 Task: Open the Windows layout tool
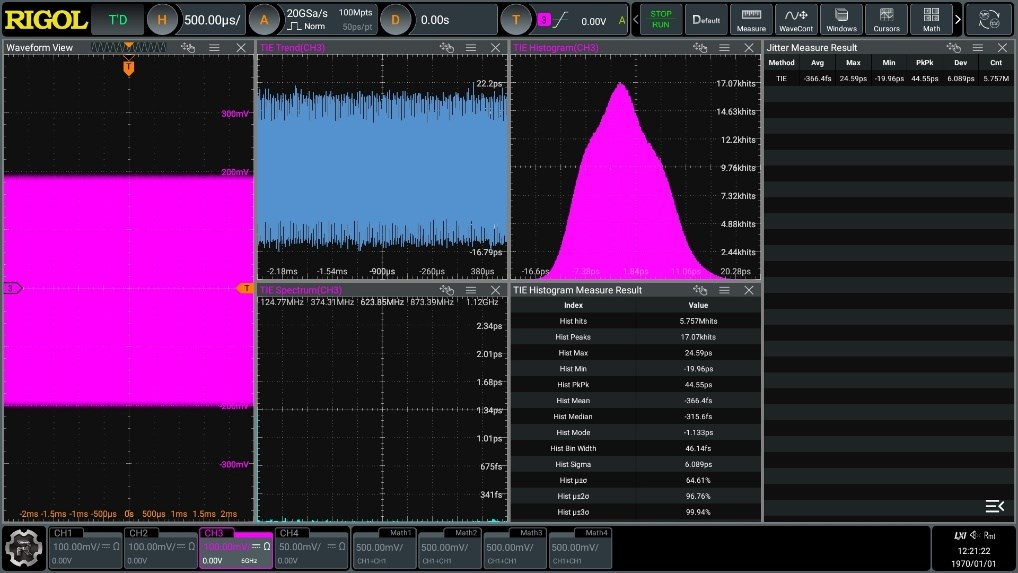click(x=841, y=19)
